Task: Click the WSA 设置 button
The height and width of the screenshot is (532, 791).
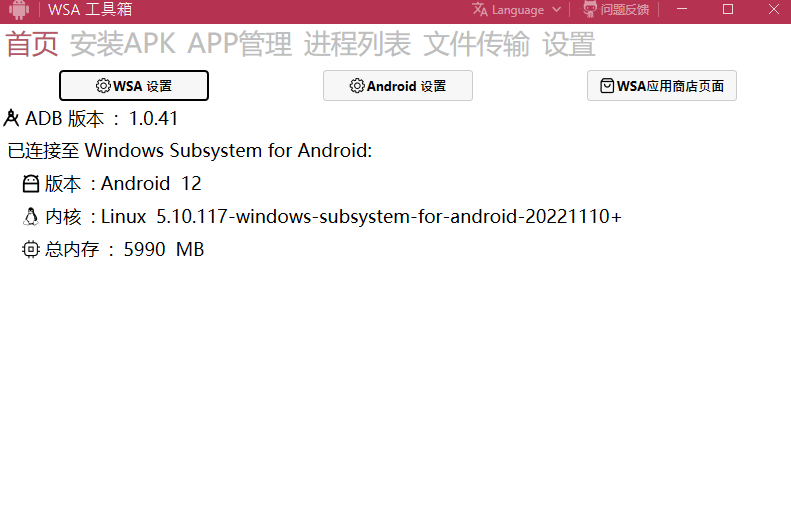Action: tap(134, 86)
